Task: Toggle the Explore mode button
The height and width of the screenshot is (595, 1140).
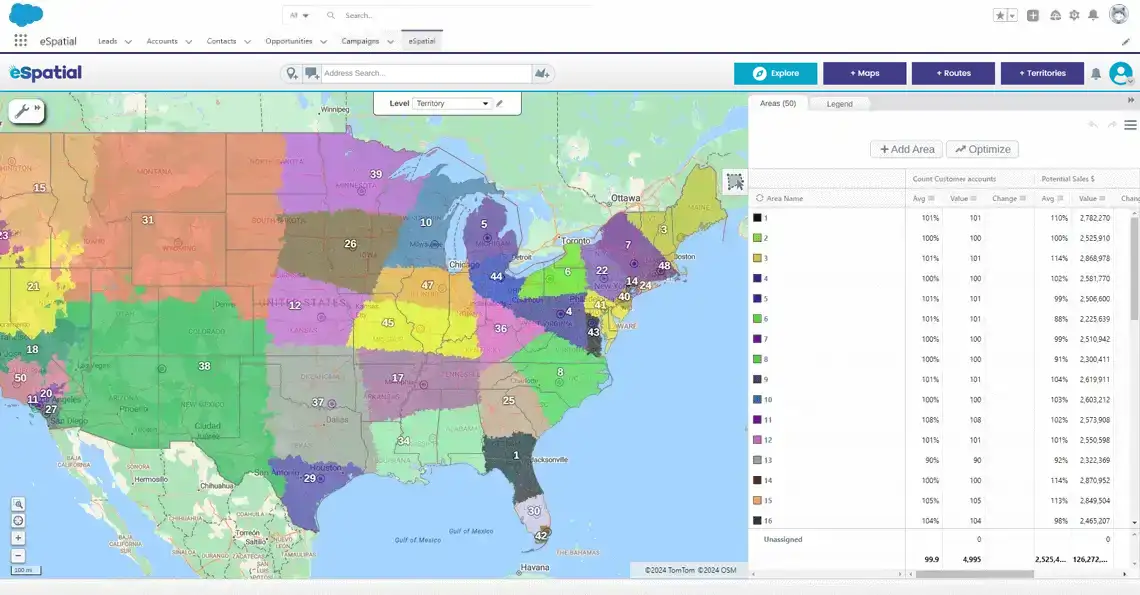Action: click(x=777, y=73)
